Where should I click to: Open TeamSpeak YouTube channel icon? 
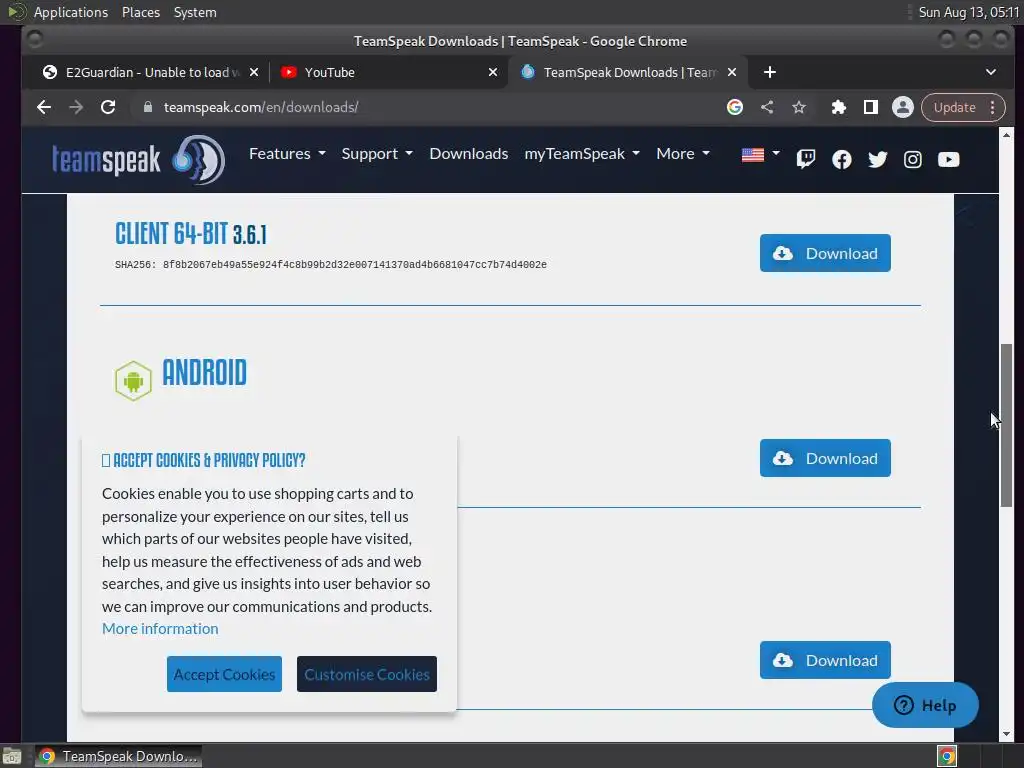pos(948,159)
